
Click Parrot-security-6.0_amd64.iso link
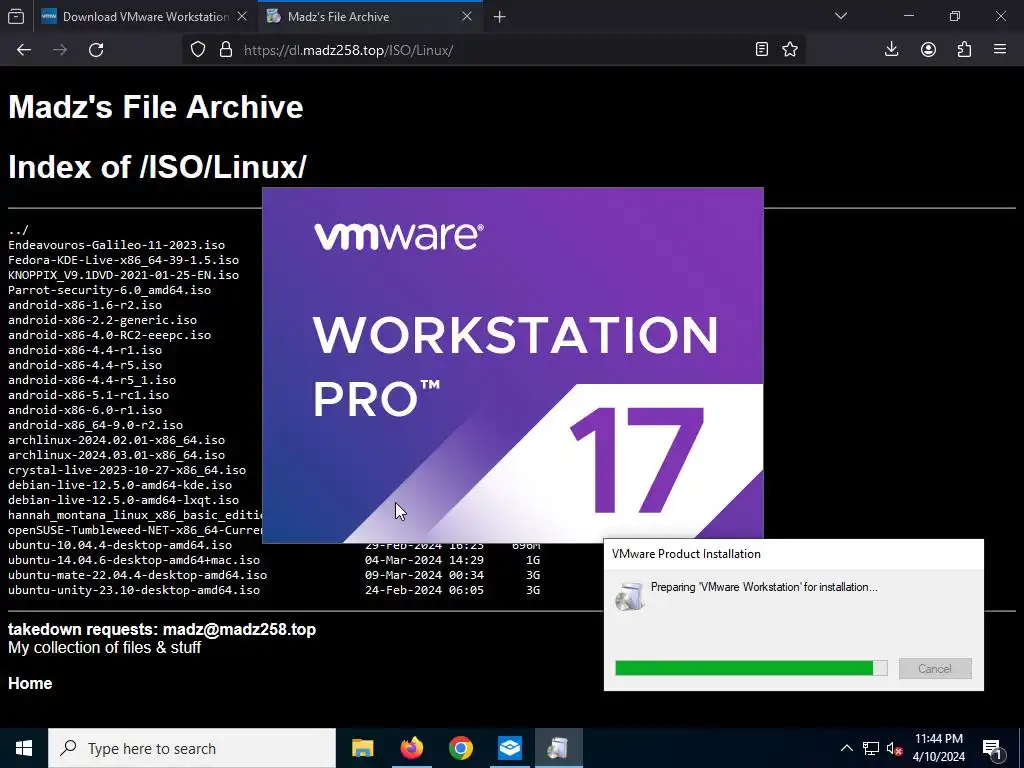point(109,290)
